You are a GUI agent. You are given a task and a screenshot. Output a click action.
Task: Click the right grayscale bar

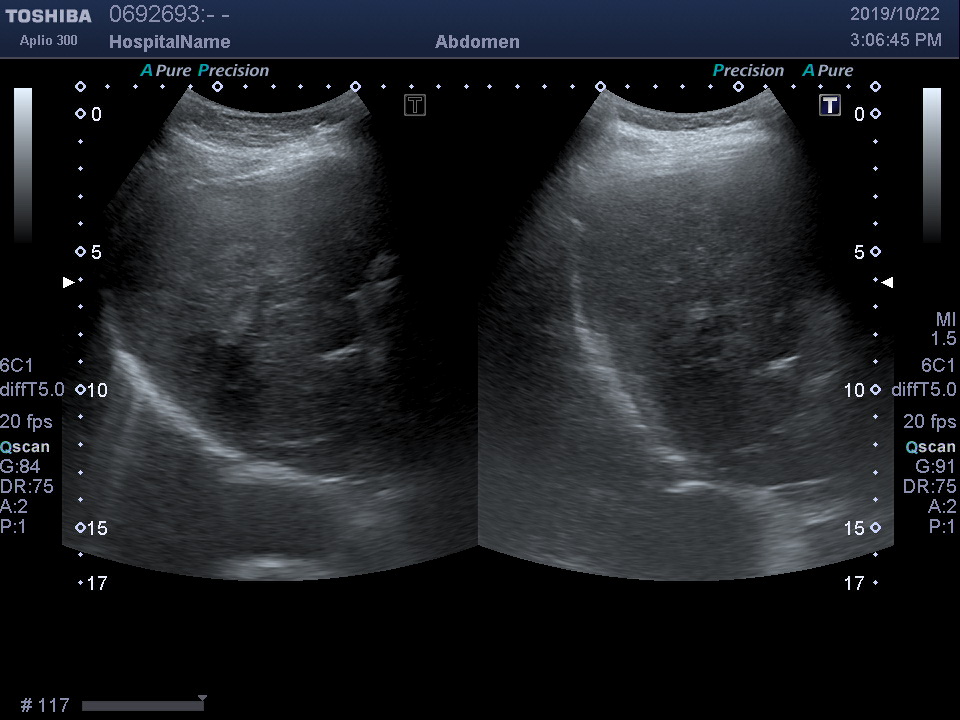pyautogui.click(x=932, y=165)
